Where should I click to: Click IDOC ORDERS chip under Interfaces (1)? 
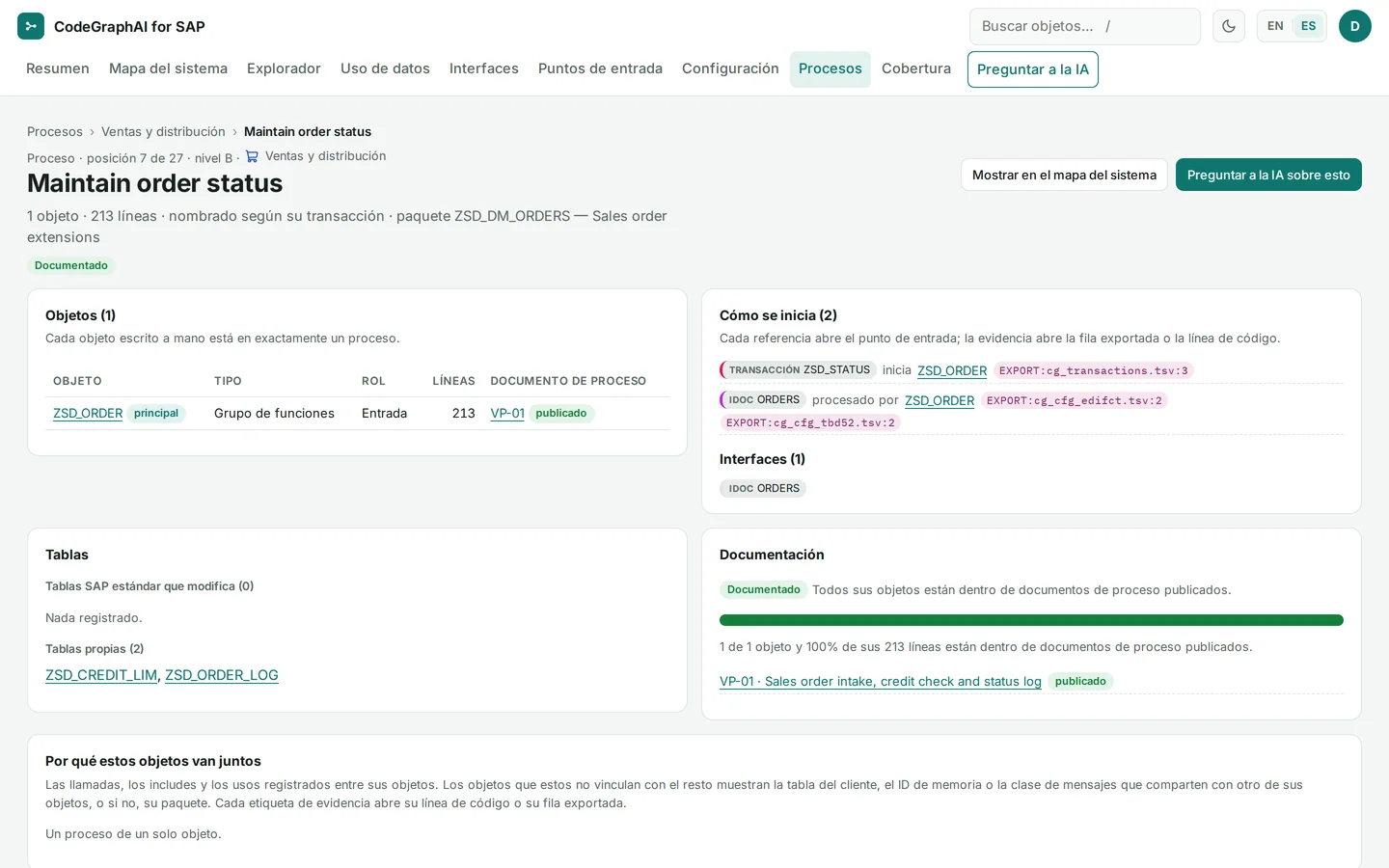click(763, 488)
